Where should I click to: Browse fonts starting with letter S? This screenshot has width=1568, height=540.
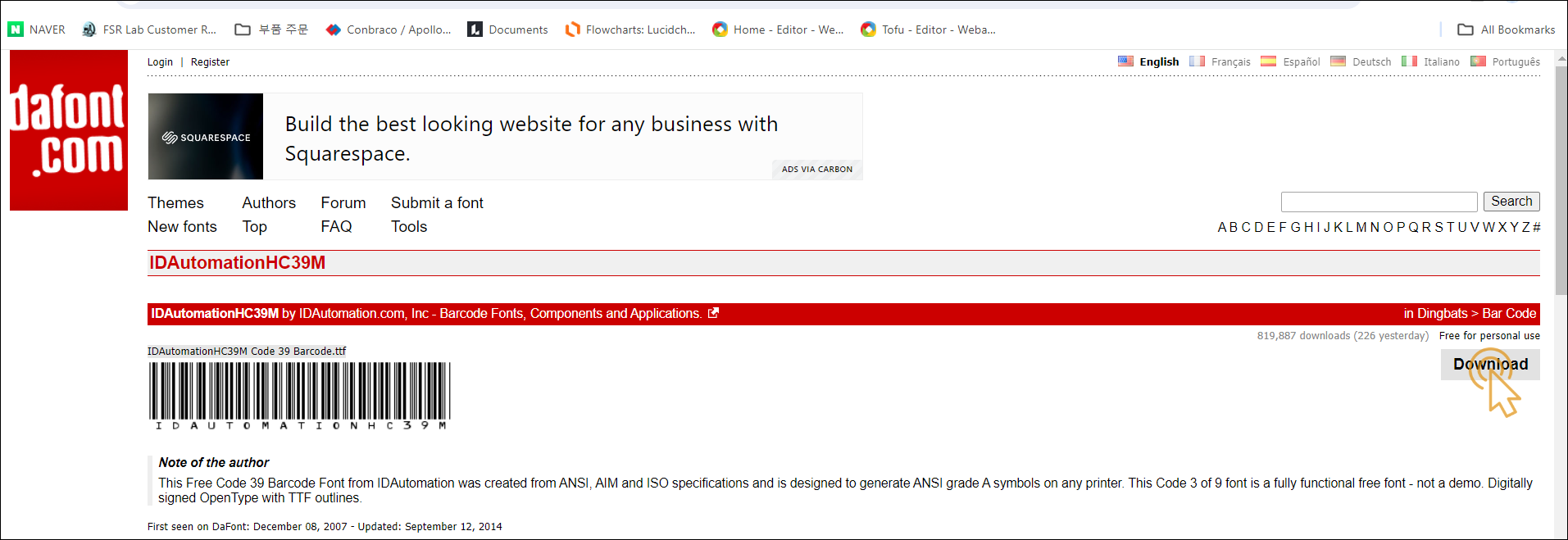click(1438, 227)
